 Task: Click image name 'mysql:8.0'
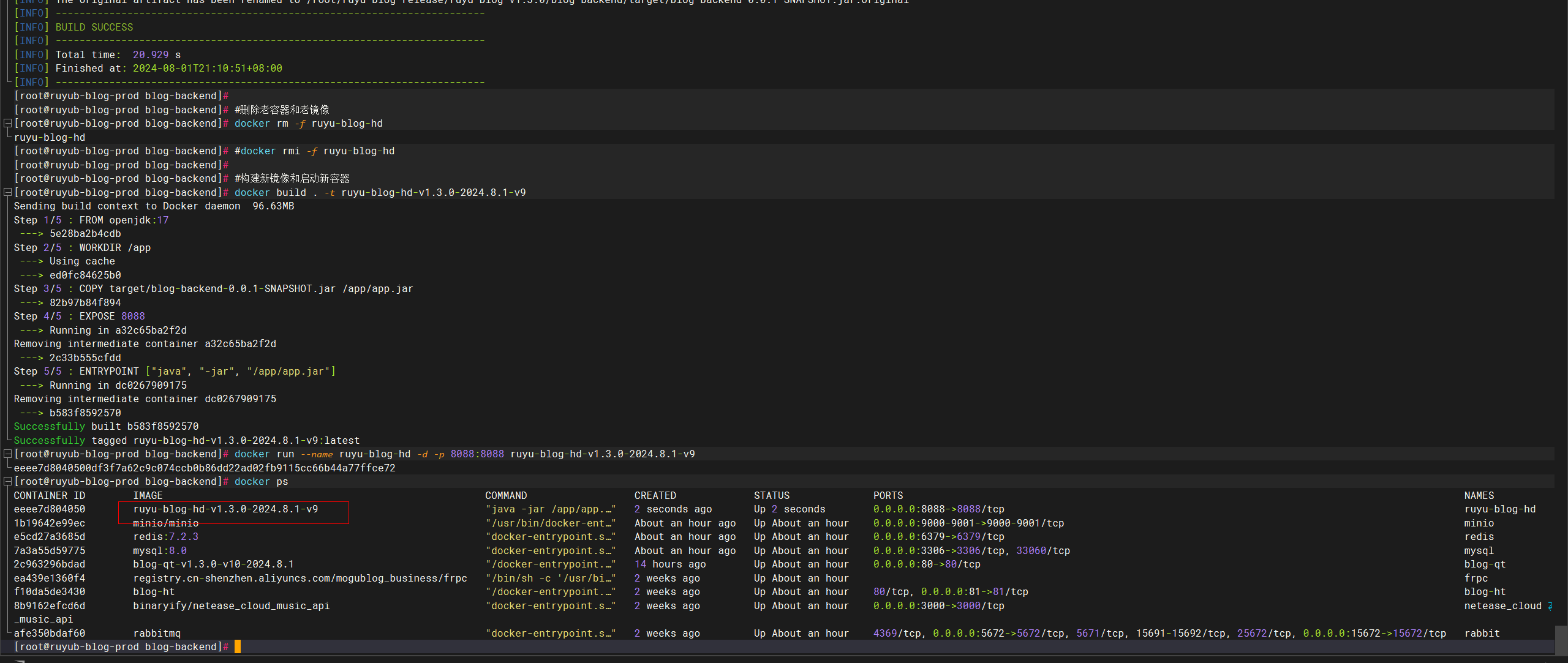tap(160, 550)
